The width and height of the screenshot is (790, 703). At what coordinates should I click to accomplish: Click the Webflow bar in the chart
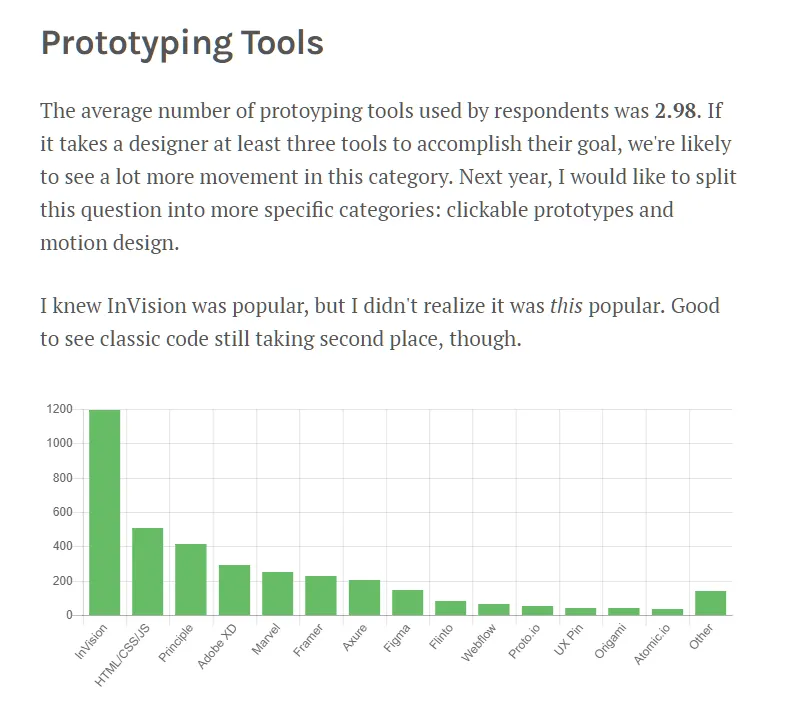pos(494,609)
